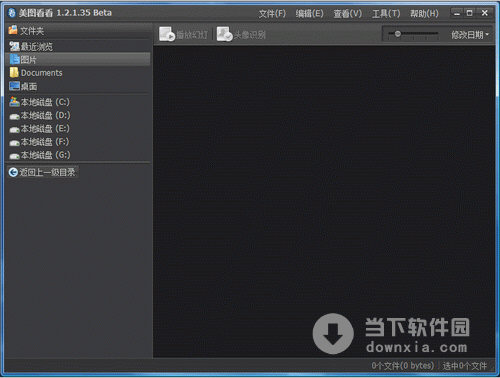Click 返回上一级目录 button text
Viewport: 500px width, 378px height.
click(47, 172)
